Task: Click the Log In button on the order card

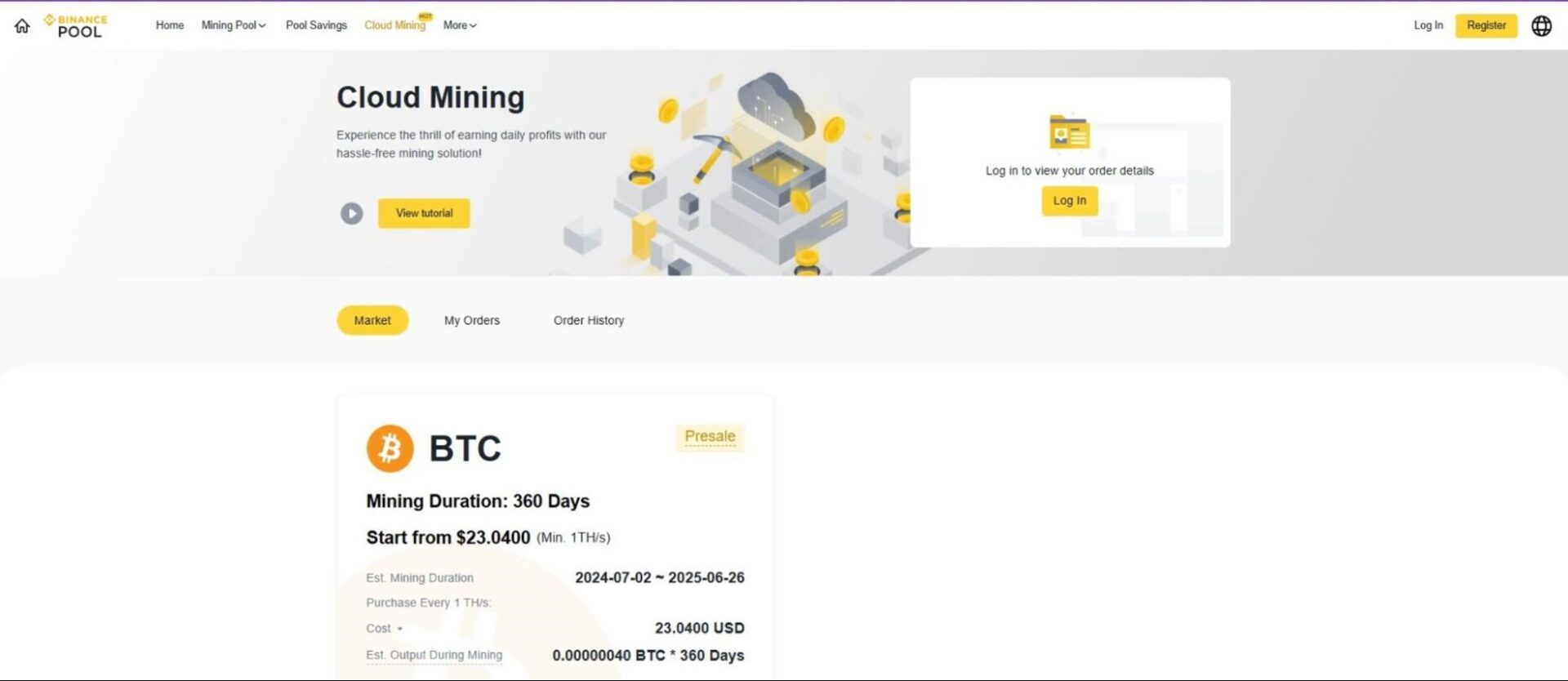Action: pyautogui.click(x=1068, y=200)
